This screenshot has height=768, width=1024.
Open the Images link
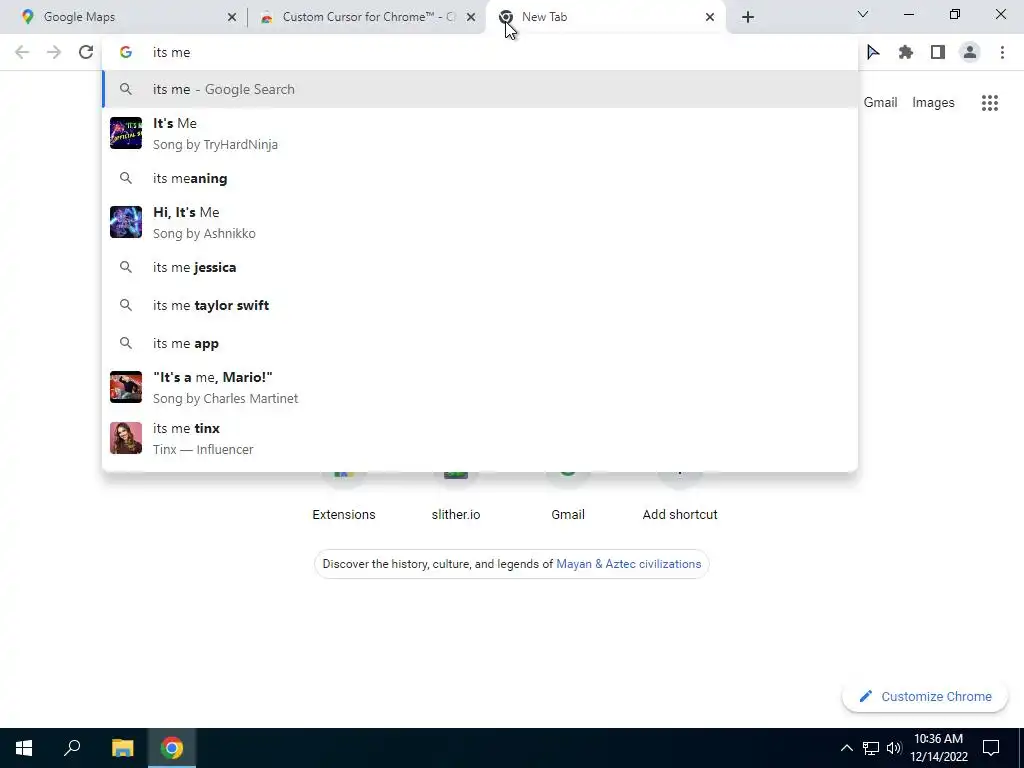(x=933, y=103)
